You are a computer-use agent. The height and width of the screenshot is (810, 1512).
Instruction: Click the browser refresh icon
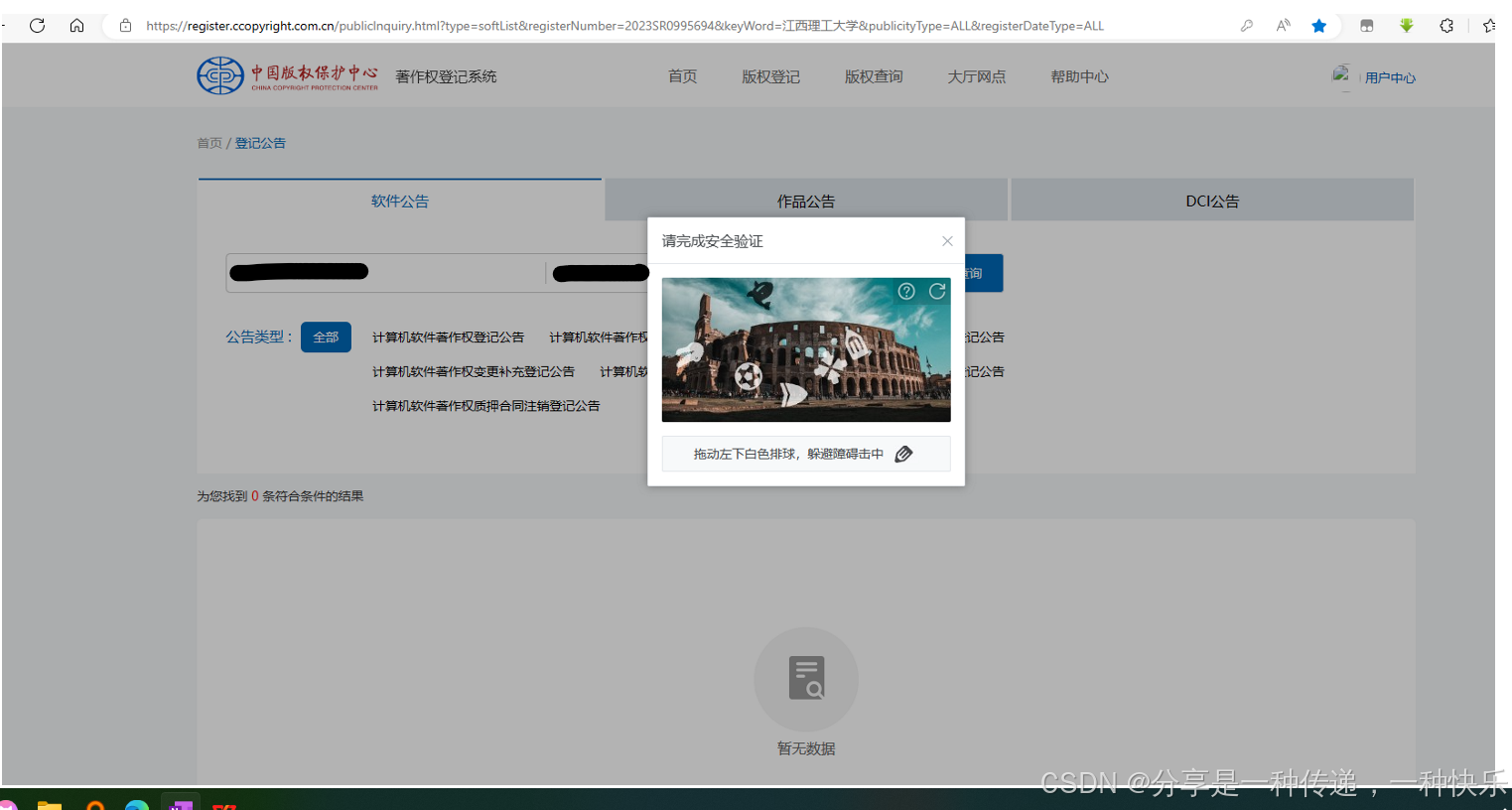37,25
